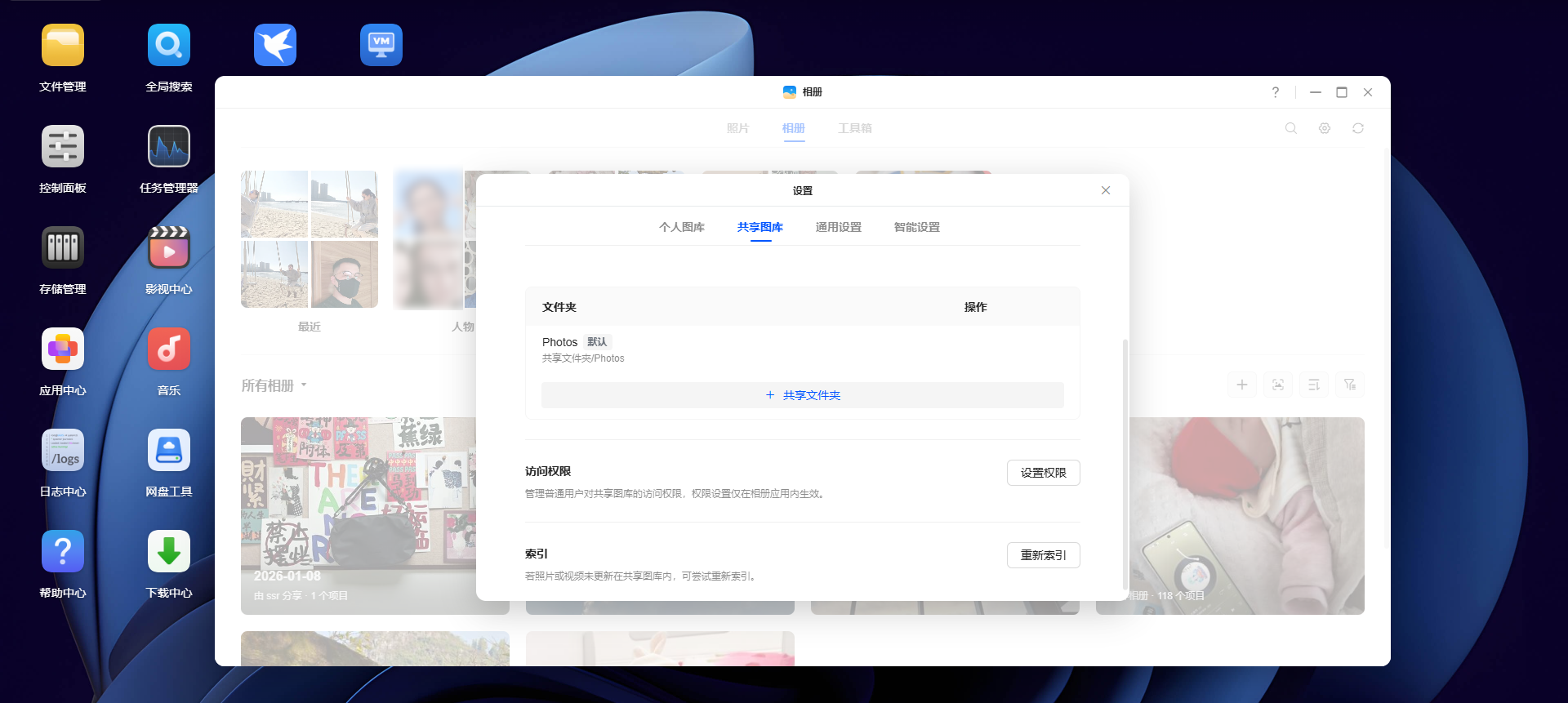The width and height of the screenshot is (1568, 703).
Task: Open the VM virtual machine desktop icon
Action: (x=381, y=46)
